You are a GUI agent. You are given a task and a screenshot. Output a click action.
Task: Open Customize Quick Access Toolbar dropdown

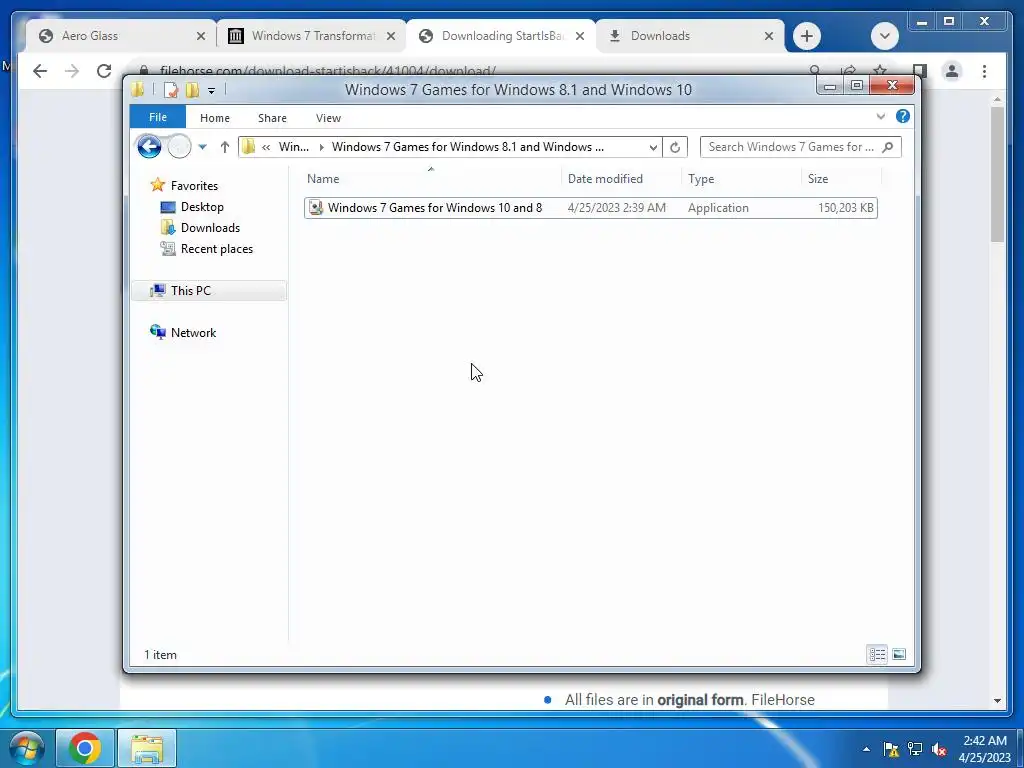coord(212,91)
